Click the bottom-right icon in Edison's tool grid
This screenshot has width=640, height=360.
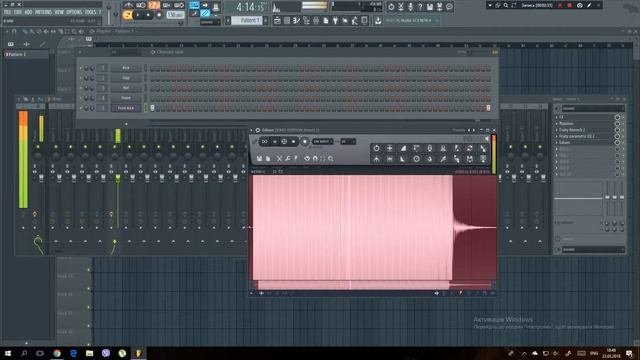pos(483,159)
